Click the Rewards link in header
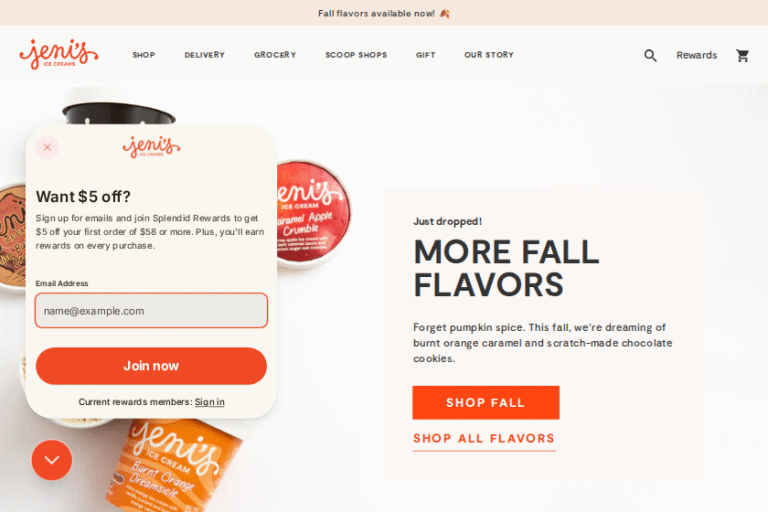Screen dimensions: 768x512 click(696, 55)
